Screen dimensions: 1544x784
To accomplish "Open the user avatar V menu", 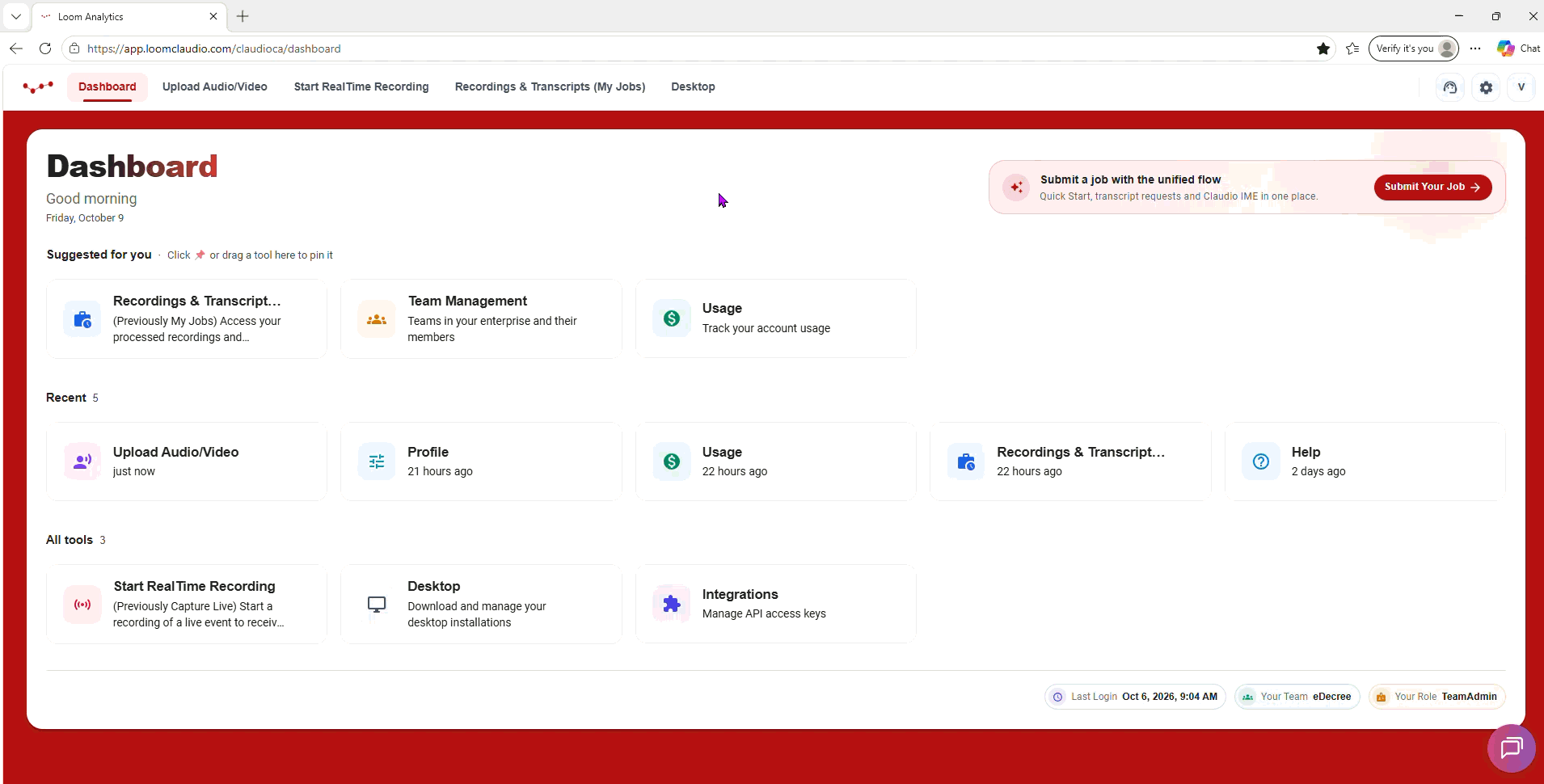I will pos(1521,87).
